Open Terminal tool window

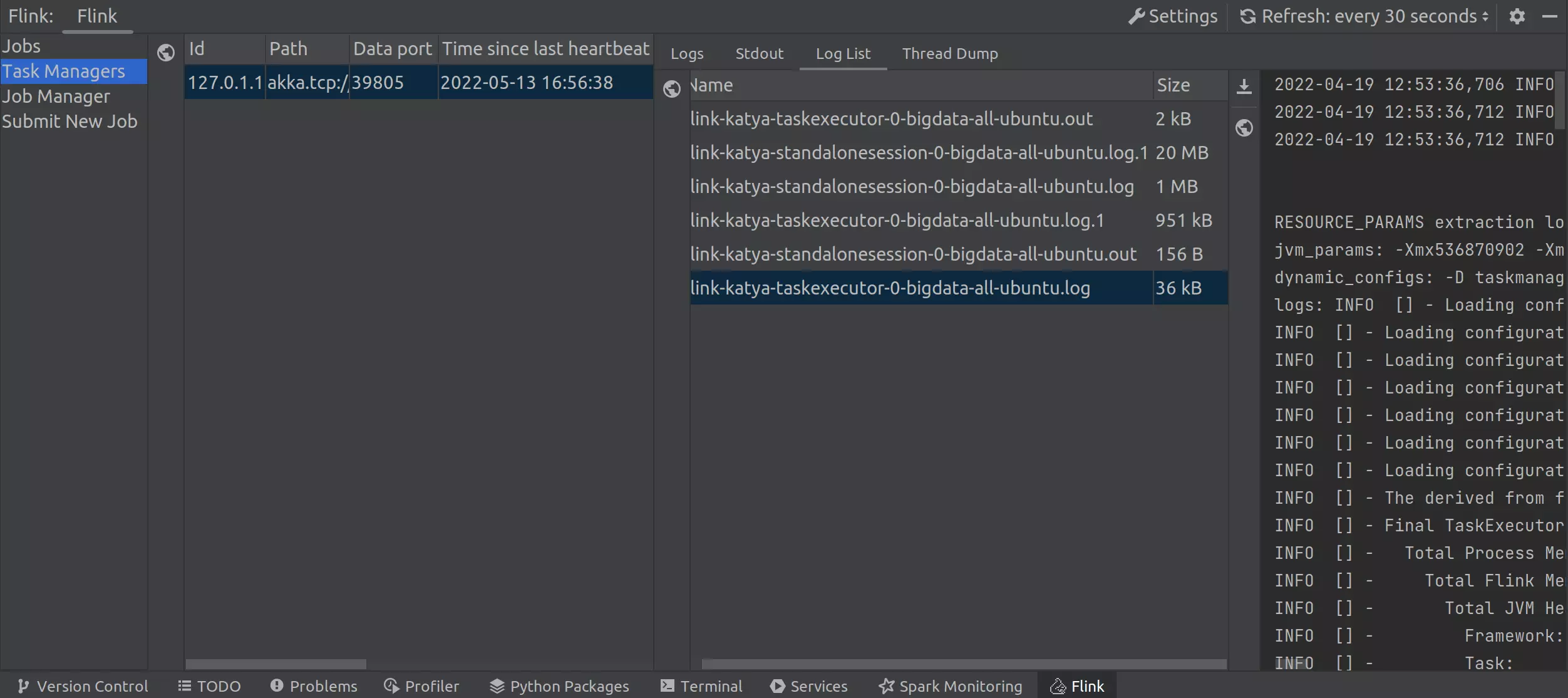tap(701, 686)
